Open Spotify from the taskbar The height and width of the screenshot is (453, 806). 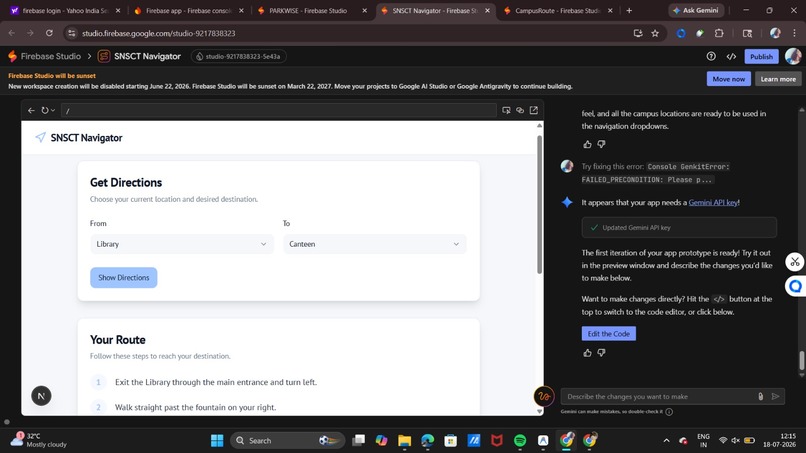520,440
